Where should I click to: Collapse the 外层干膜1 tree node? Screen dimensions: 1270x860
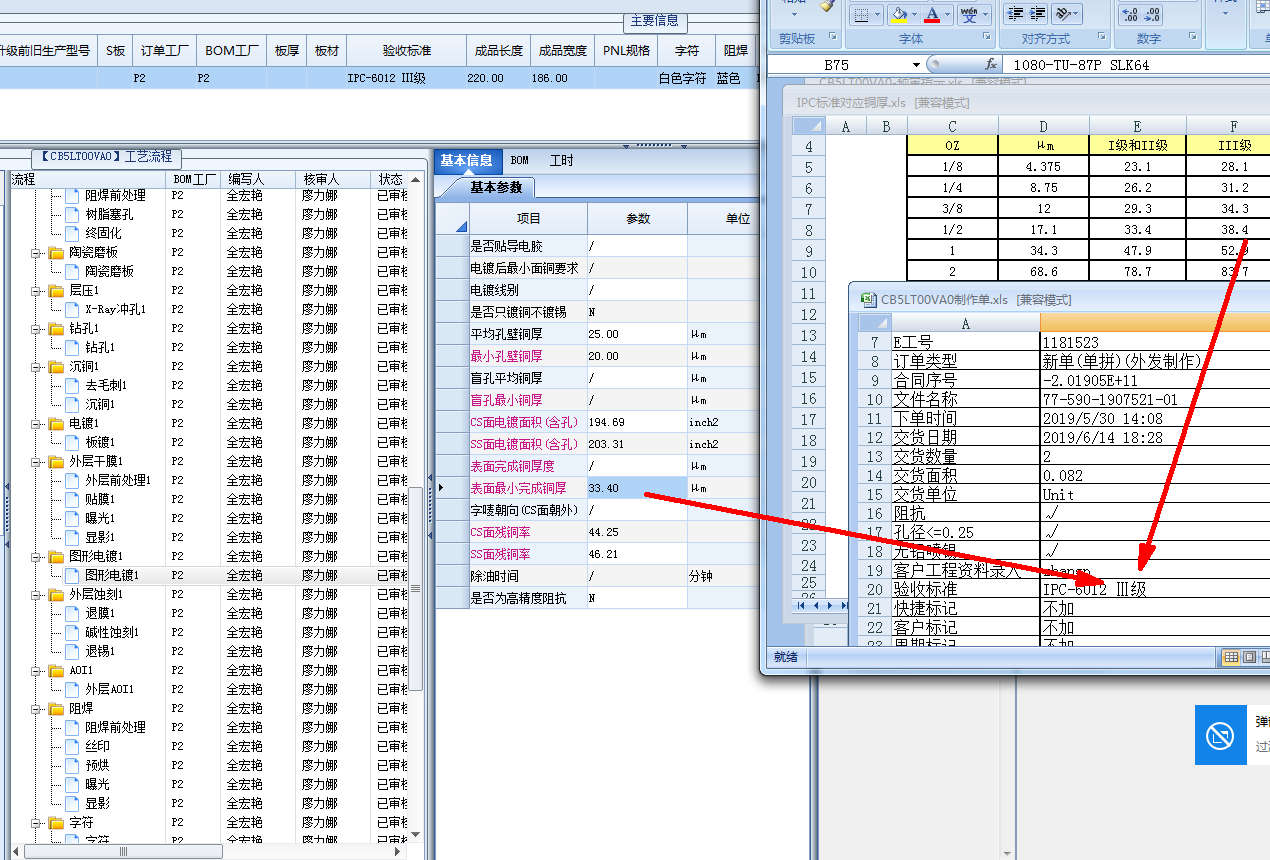click(x=35, y=461)
